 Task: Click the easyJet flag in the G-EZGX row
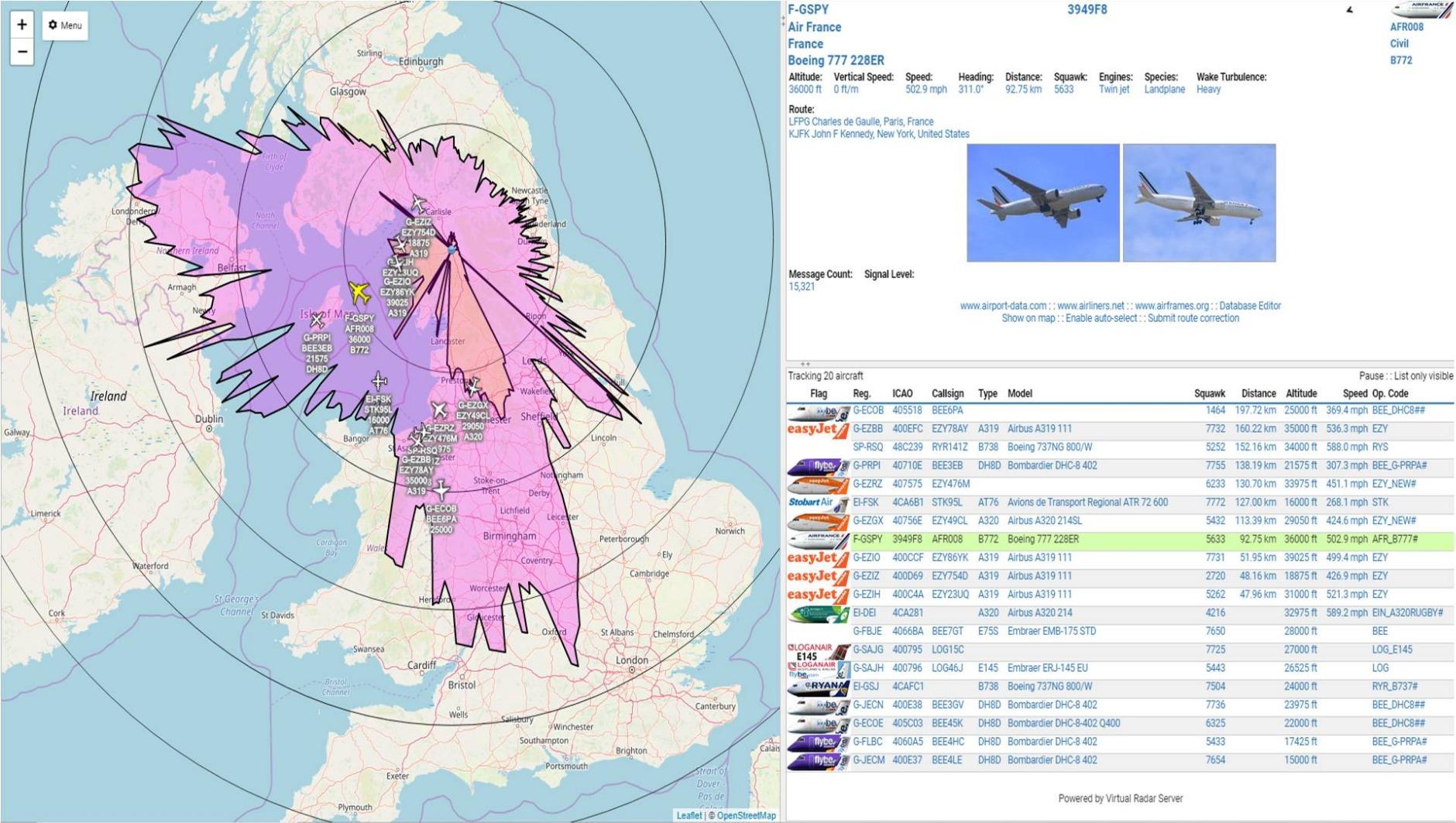click(818, 522)
